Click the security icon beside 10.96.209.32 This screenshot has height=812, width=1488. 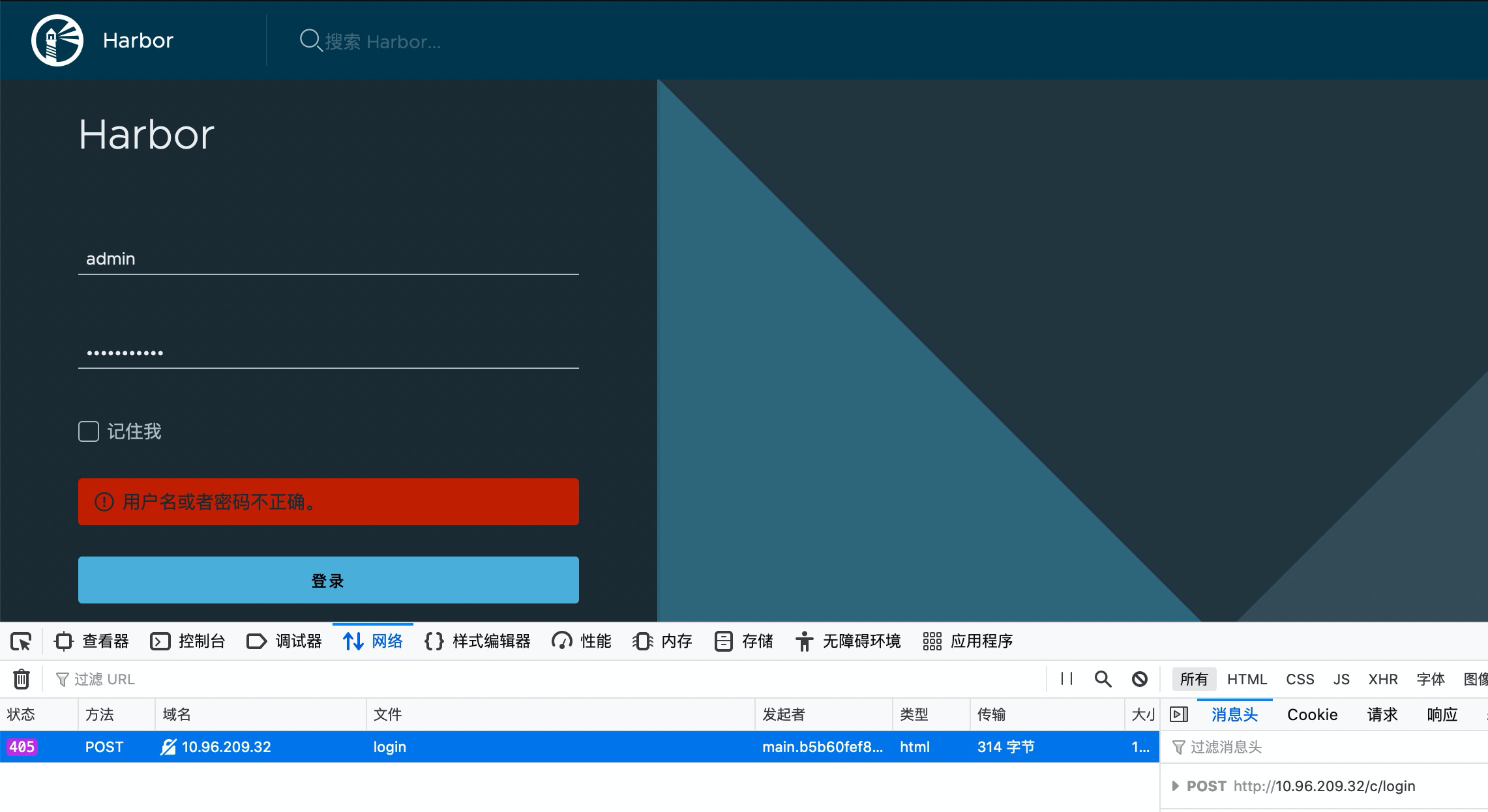click(168, 747)
